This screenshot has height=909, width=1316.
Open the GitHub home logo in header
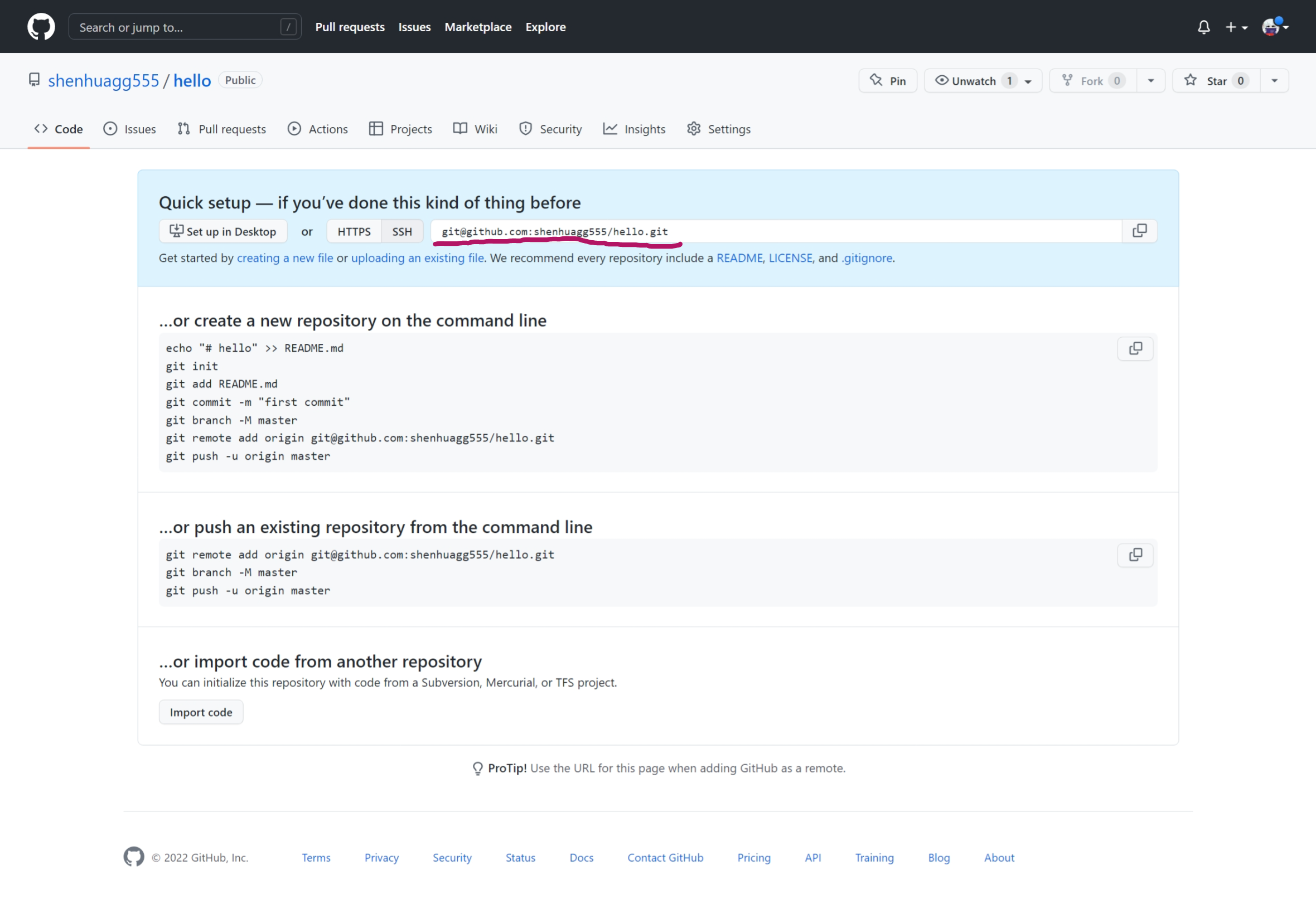tap(41, 27)
